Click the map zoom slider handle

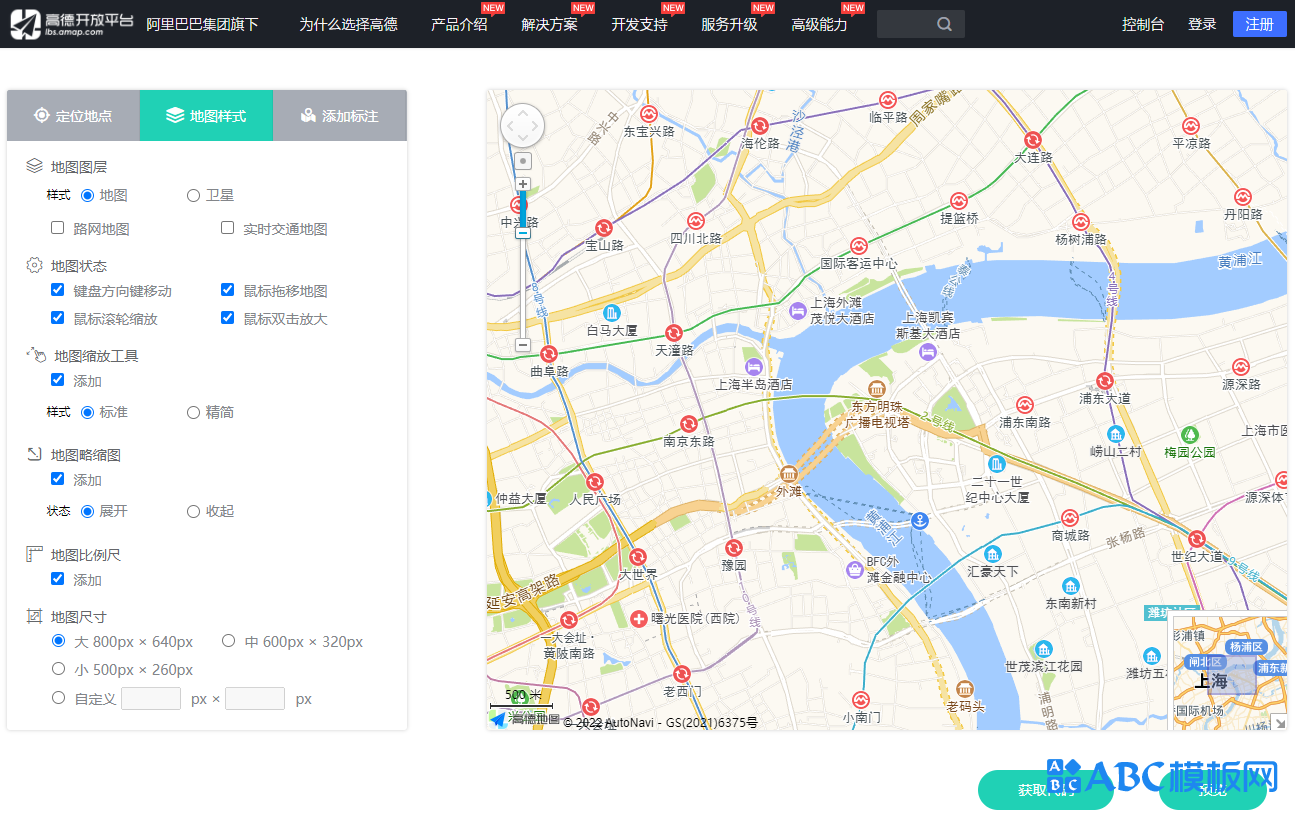(522, 233)
